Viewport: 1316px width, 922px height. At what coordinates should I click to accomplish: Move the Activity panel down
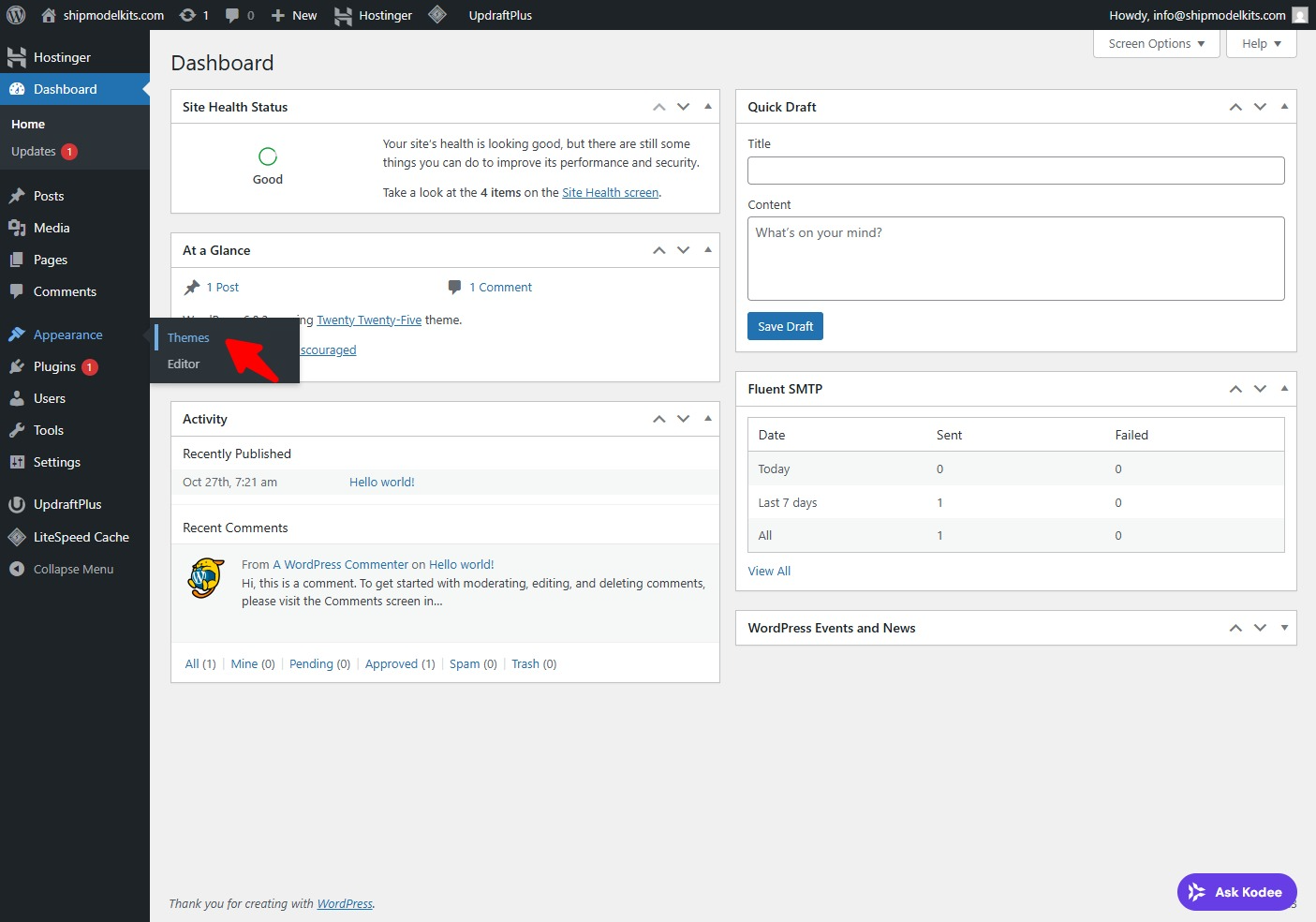684,419
